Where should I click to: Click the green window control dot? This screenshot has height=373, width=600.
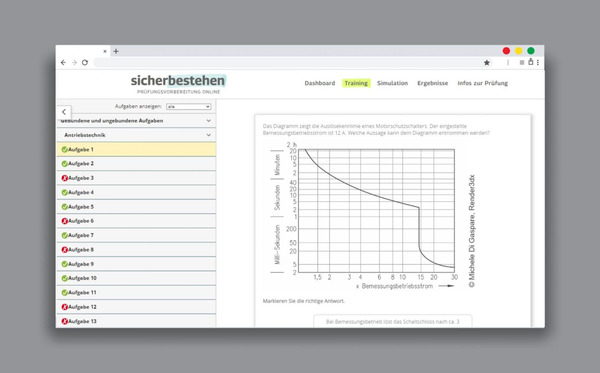pos(531,51)
